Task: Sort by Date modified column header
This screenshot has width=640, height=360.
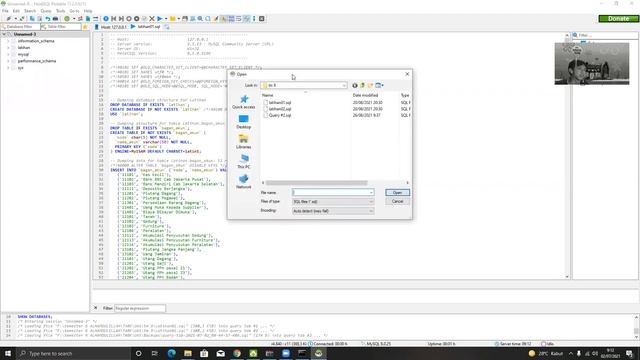Action: 365,95
